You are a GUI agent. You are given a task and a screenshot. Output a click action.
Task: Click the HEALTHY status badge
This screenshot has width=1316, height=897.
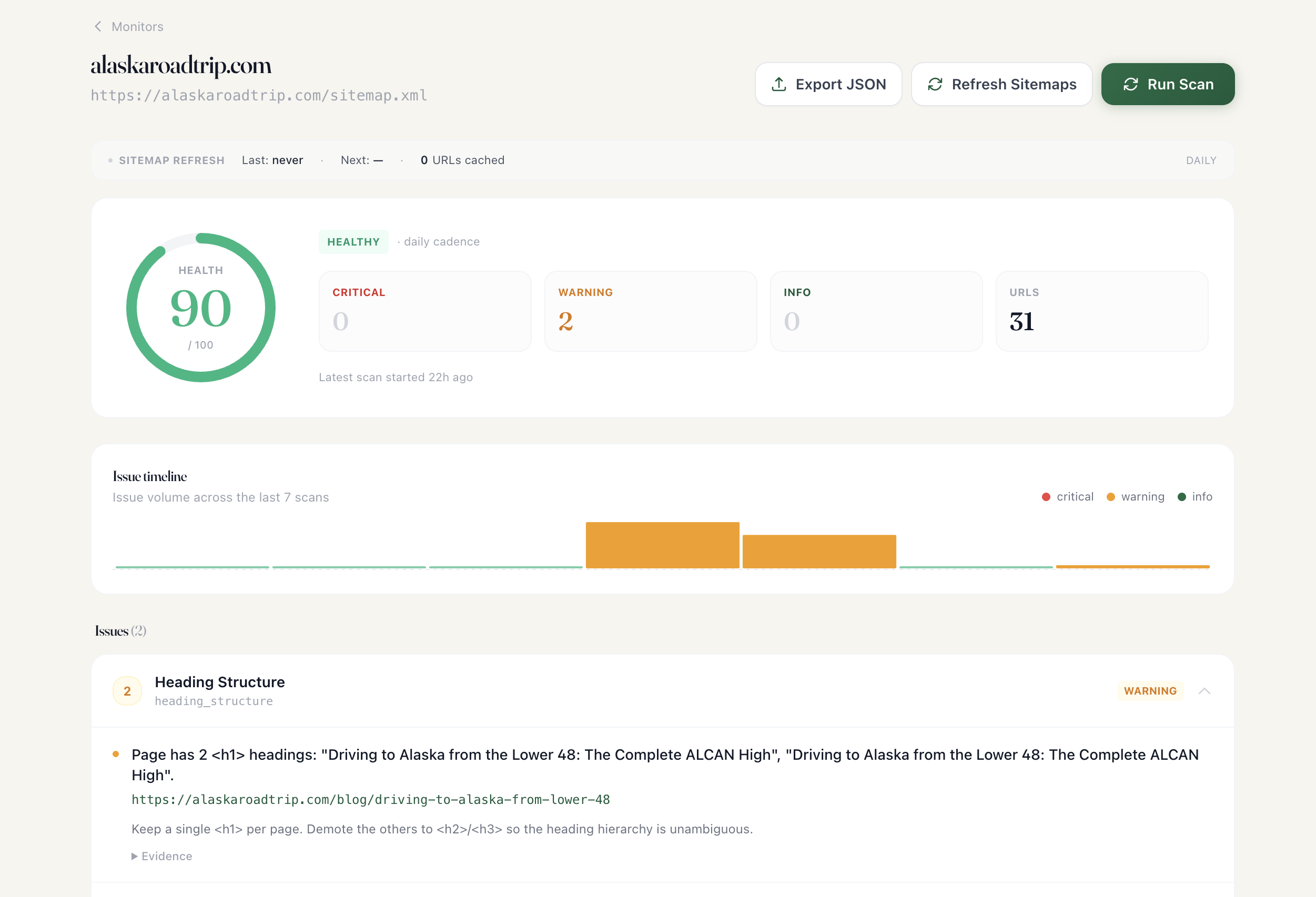353,242
